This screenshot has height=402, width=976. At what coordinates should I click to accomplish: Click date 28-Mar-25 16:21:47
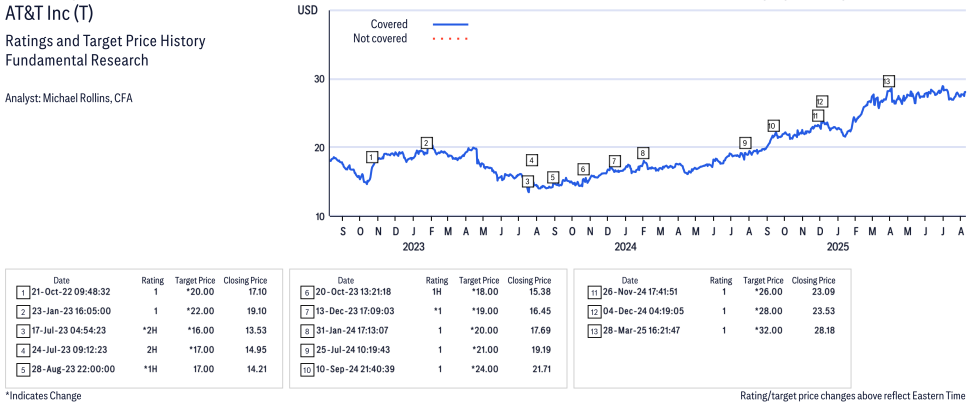click(640, 330)
